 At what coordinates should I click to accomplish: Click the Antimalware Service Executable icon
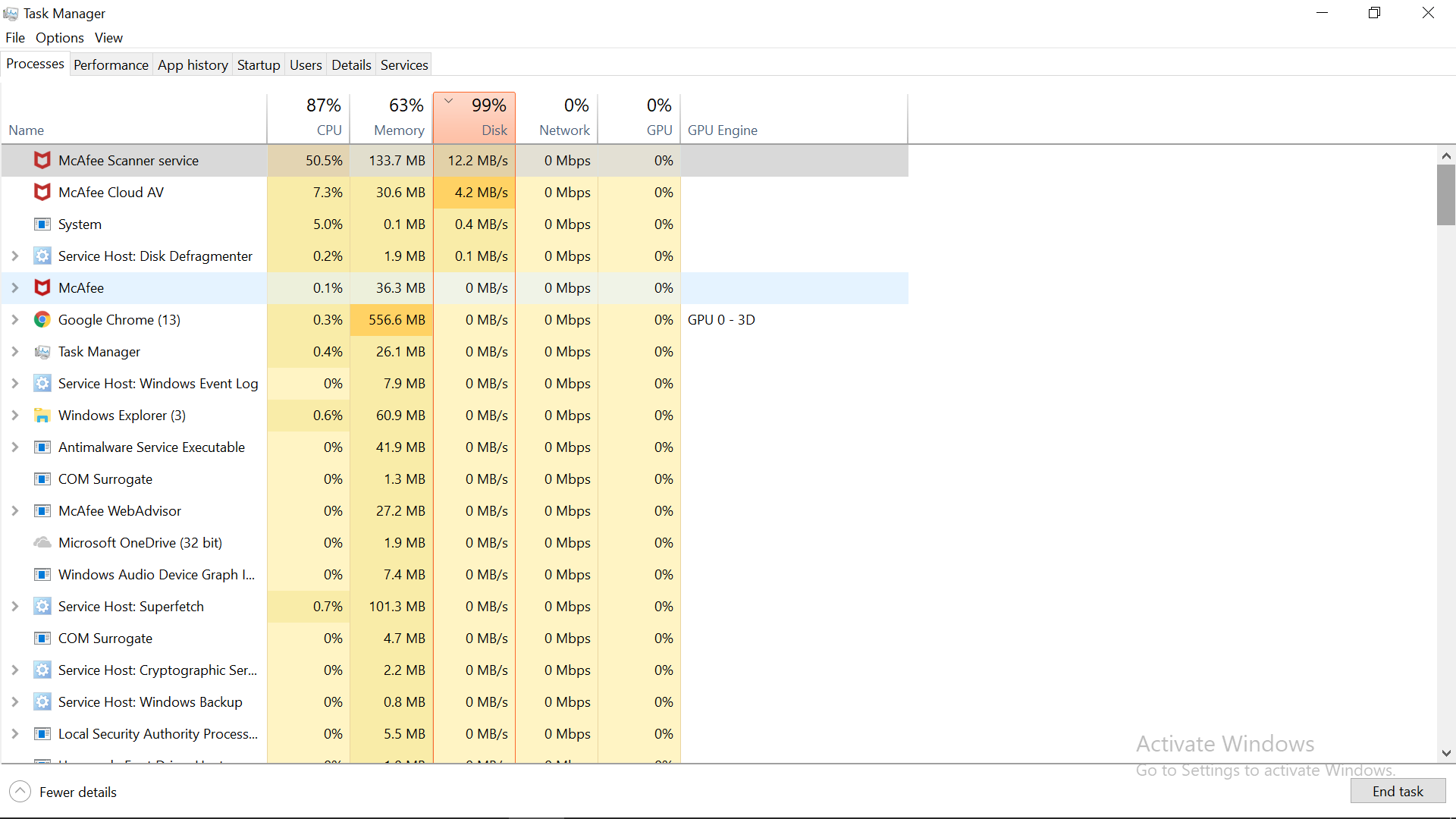42,447
